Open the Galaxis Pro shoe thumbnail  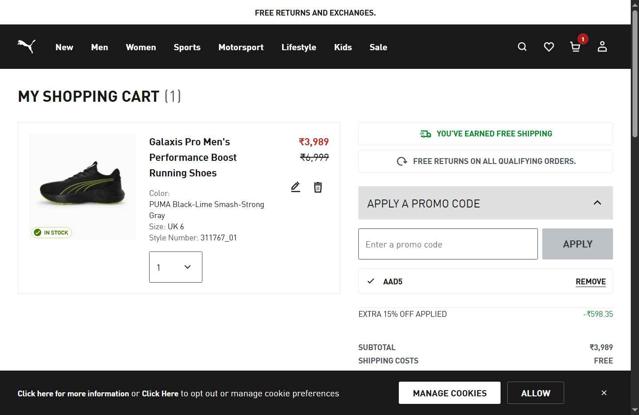[82, 185]
